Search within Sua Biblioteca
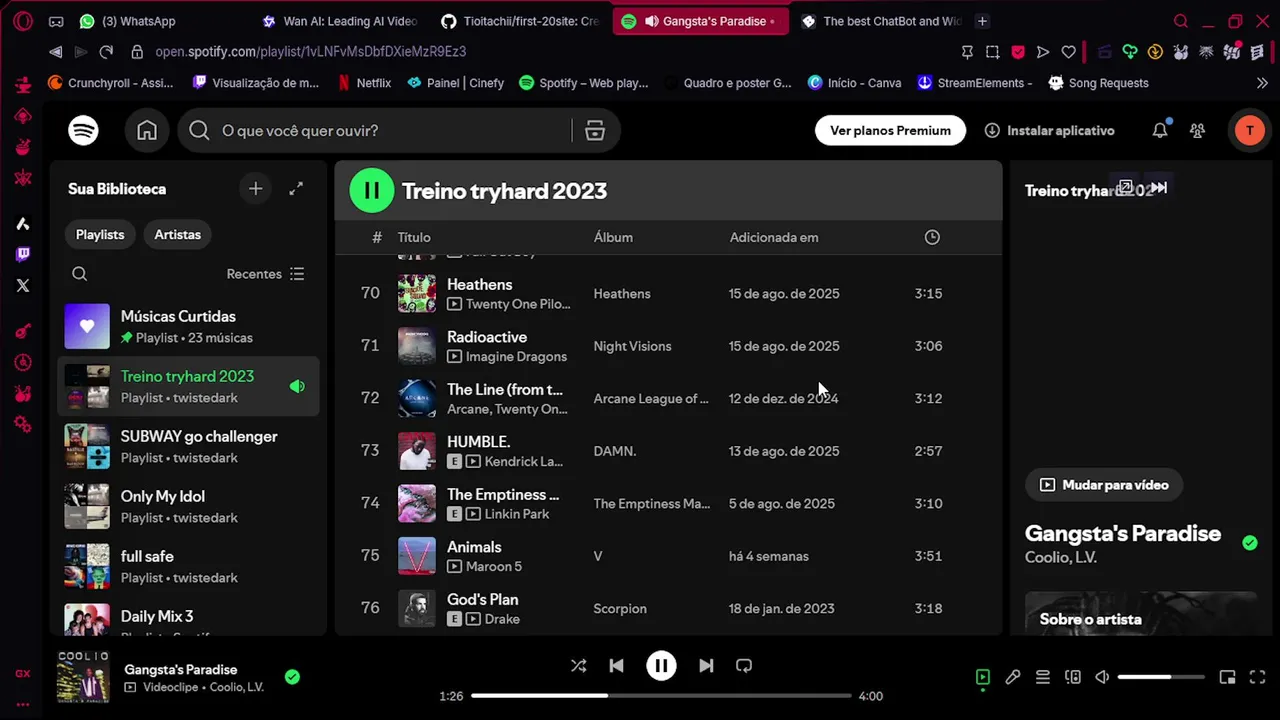 [80, 274]
